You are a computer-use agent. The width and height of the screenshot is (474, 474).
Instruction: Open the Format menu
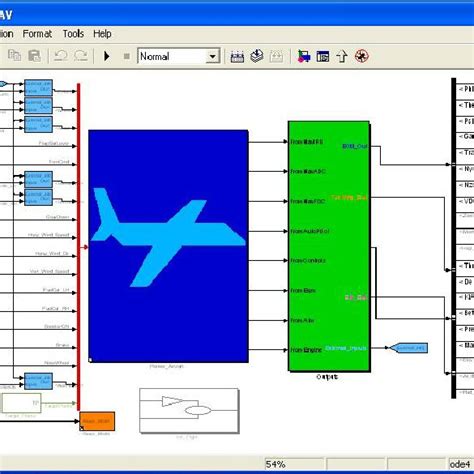tap(37, 34)
